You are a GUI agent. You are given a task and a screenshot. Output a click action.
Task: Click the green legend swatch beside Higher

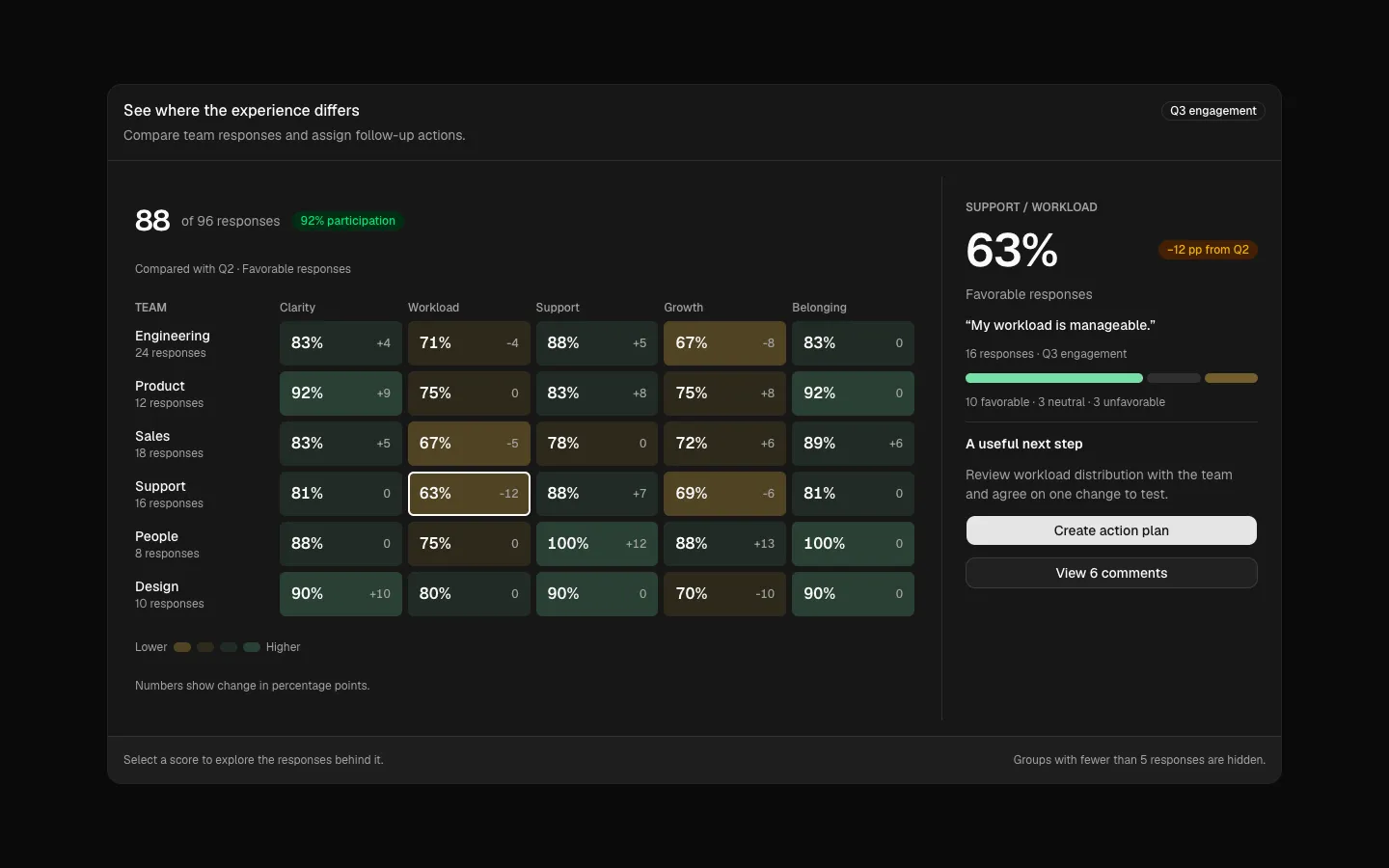252,647
